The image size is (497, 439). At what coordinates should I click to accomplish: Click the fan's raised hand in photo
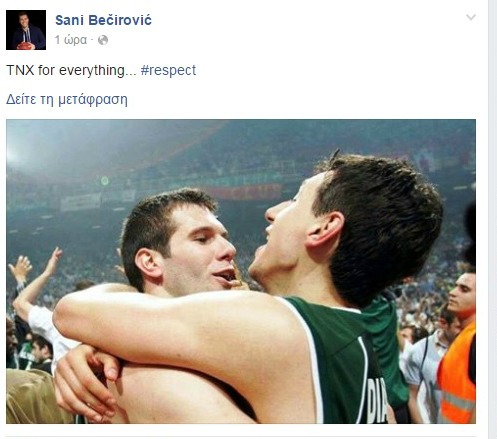tap(21, 267)
